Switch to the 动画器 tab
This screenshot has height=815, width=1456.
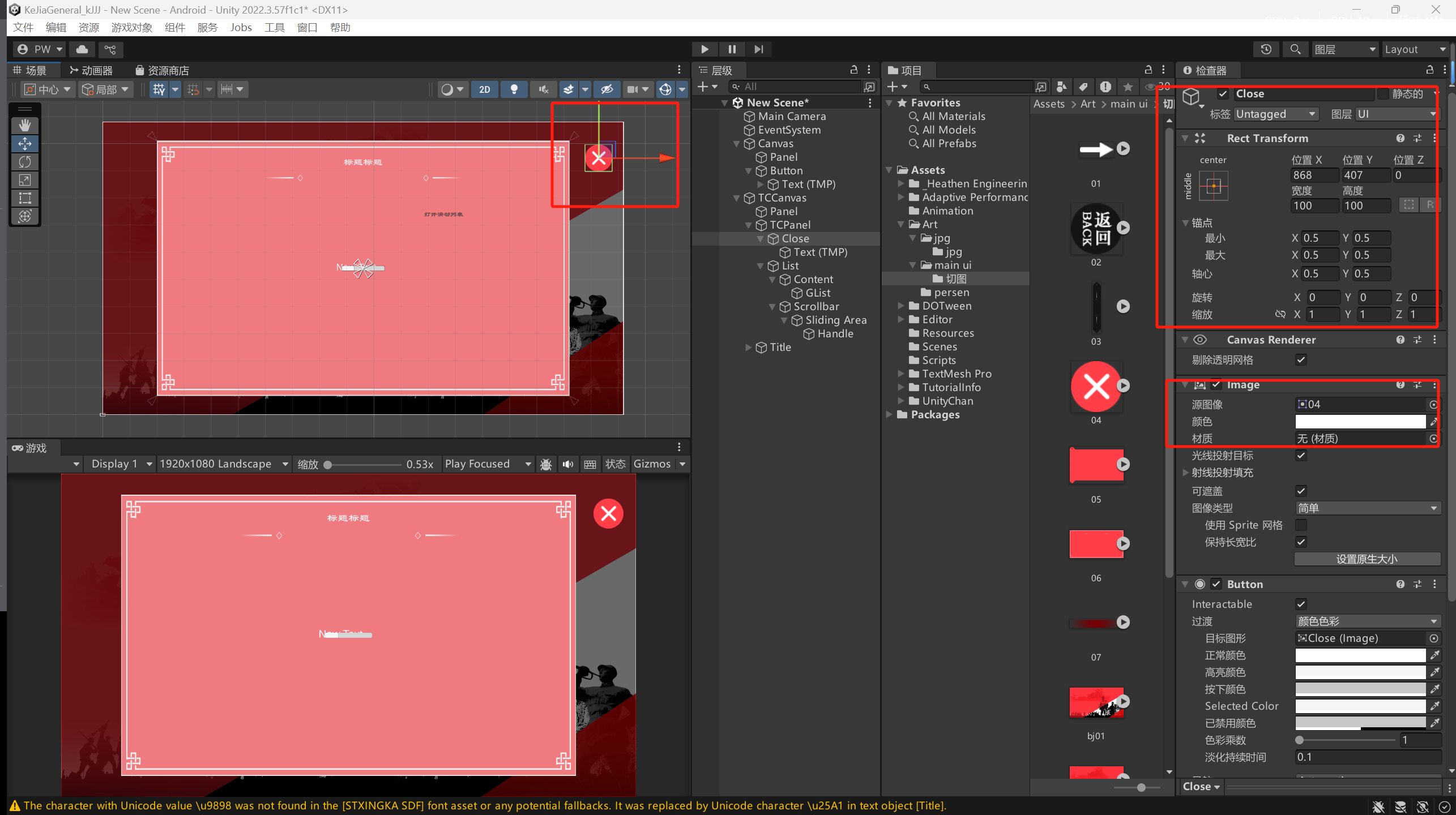(x=91, y=70)
